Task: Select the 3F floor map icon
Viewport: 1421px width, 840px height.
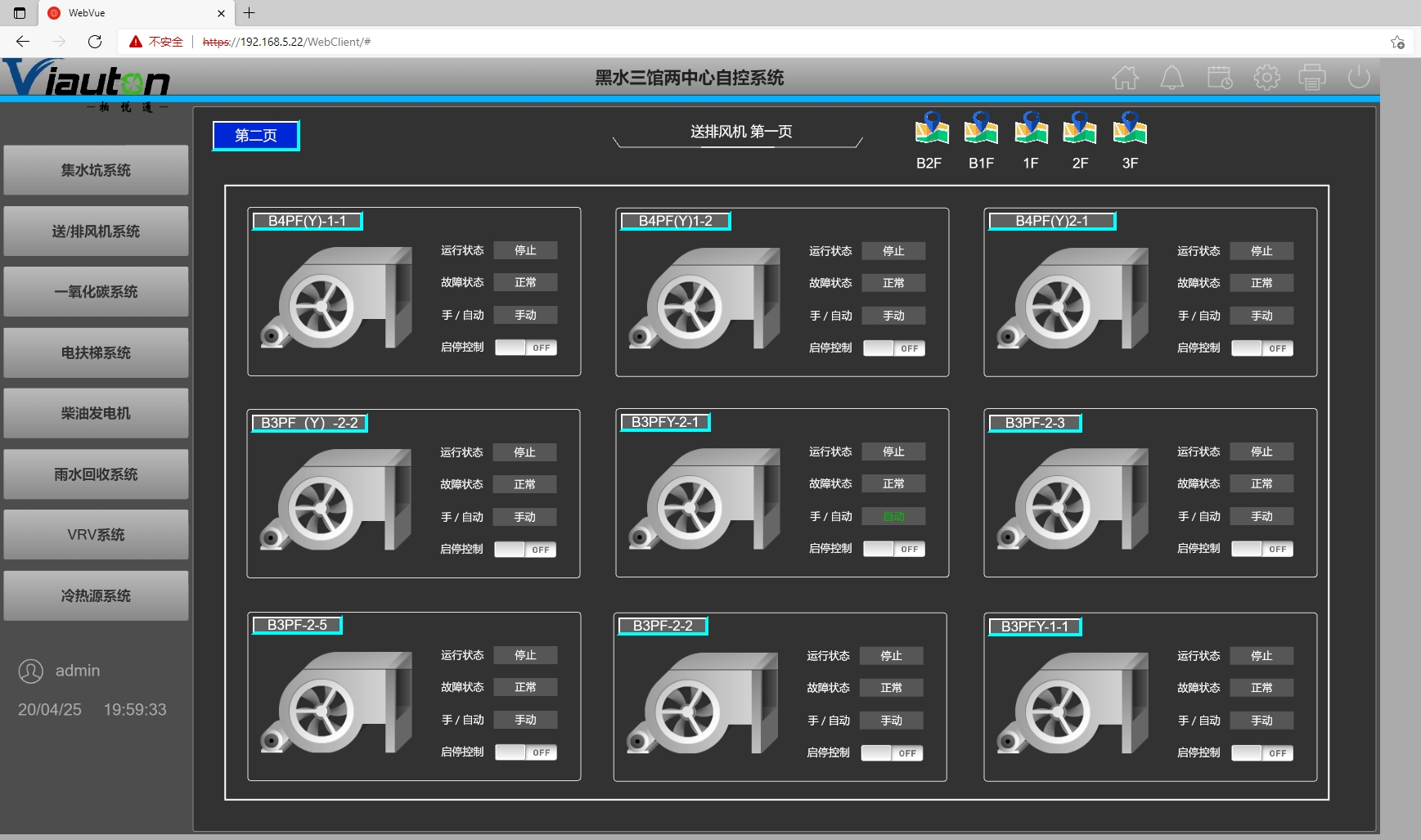Action: click(1130, 129)
